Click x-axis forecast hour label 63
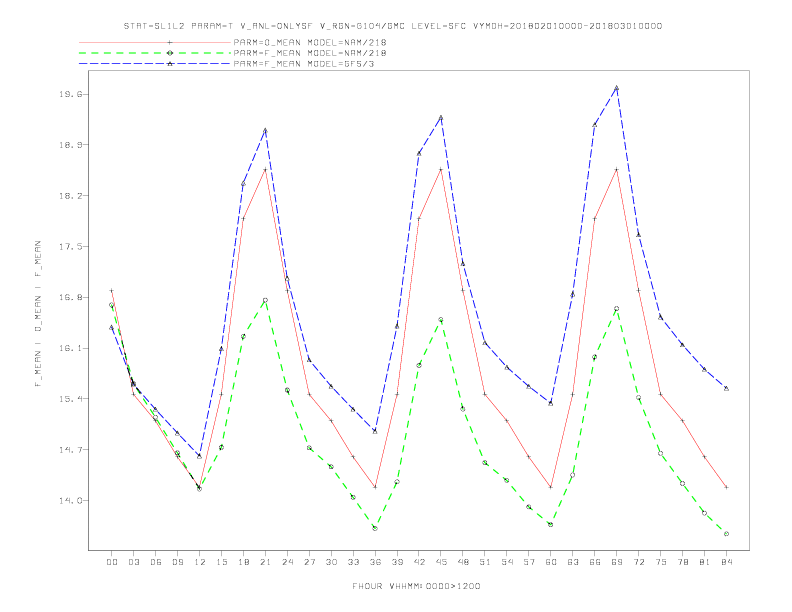Viewport: 792px width, 612px height. click(573, 562)
